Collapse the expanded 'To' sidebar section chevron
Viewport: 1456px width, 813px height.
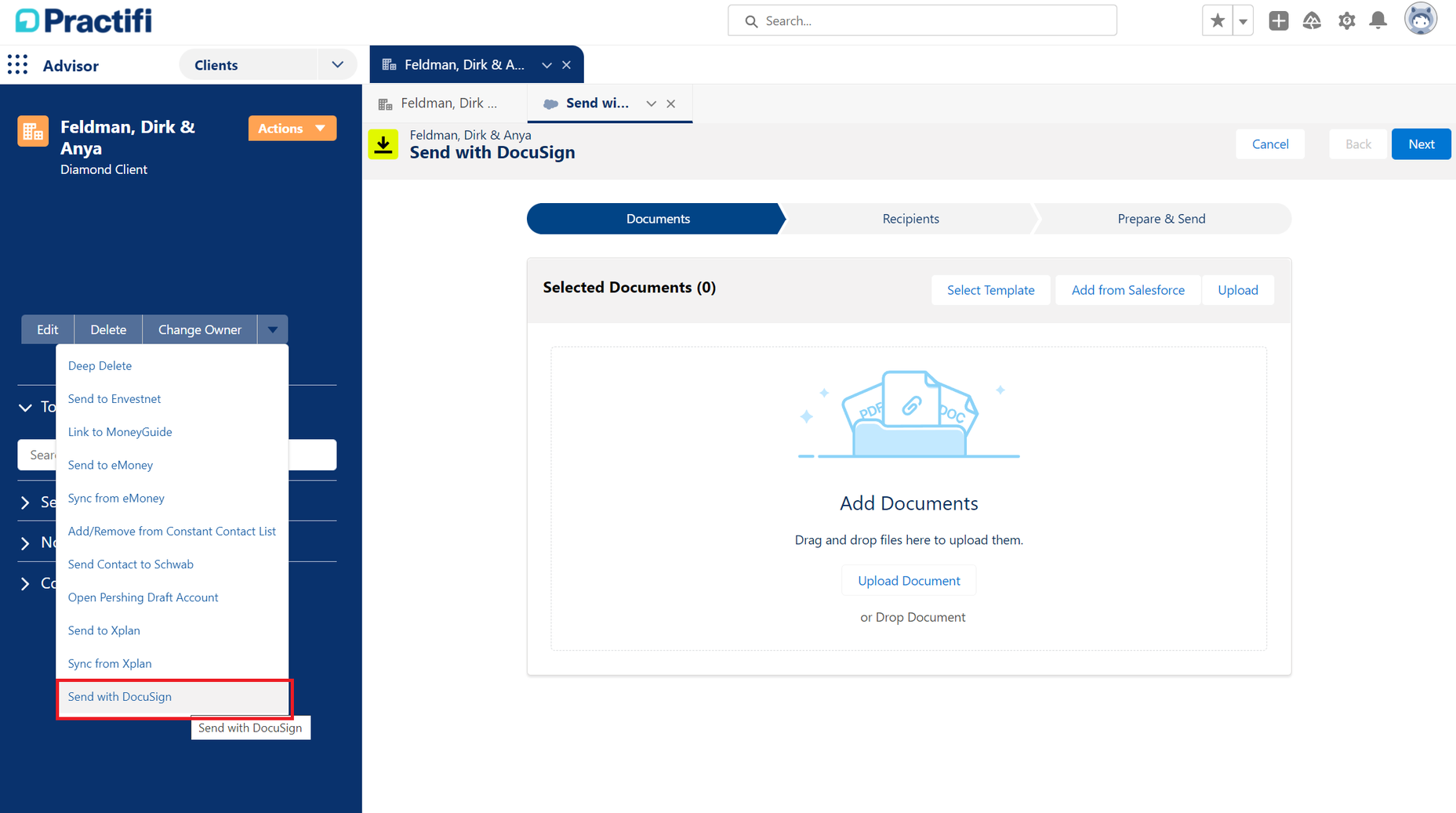25,407
